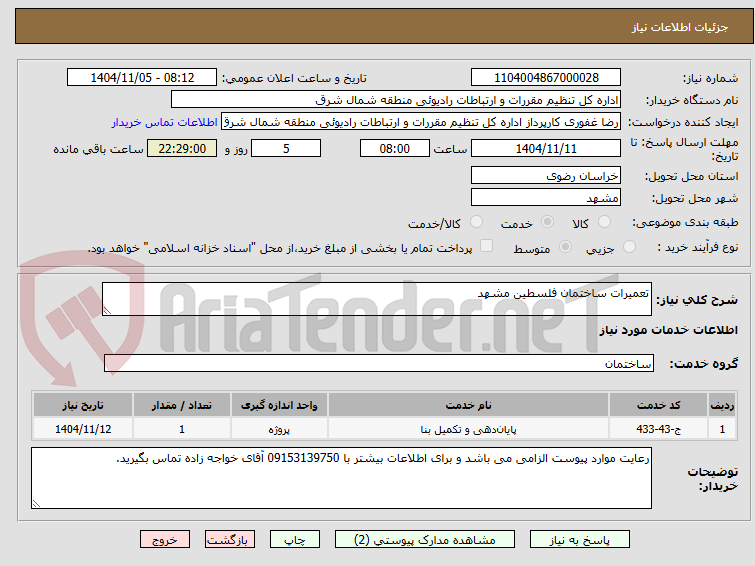Click the remaining days field showing 5
755x566 pixels.
[x=286, y=148]
